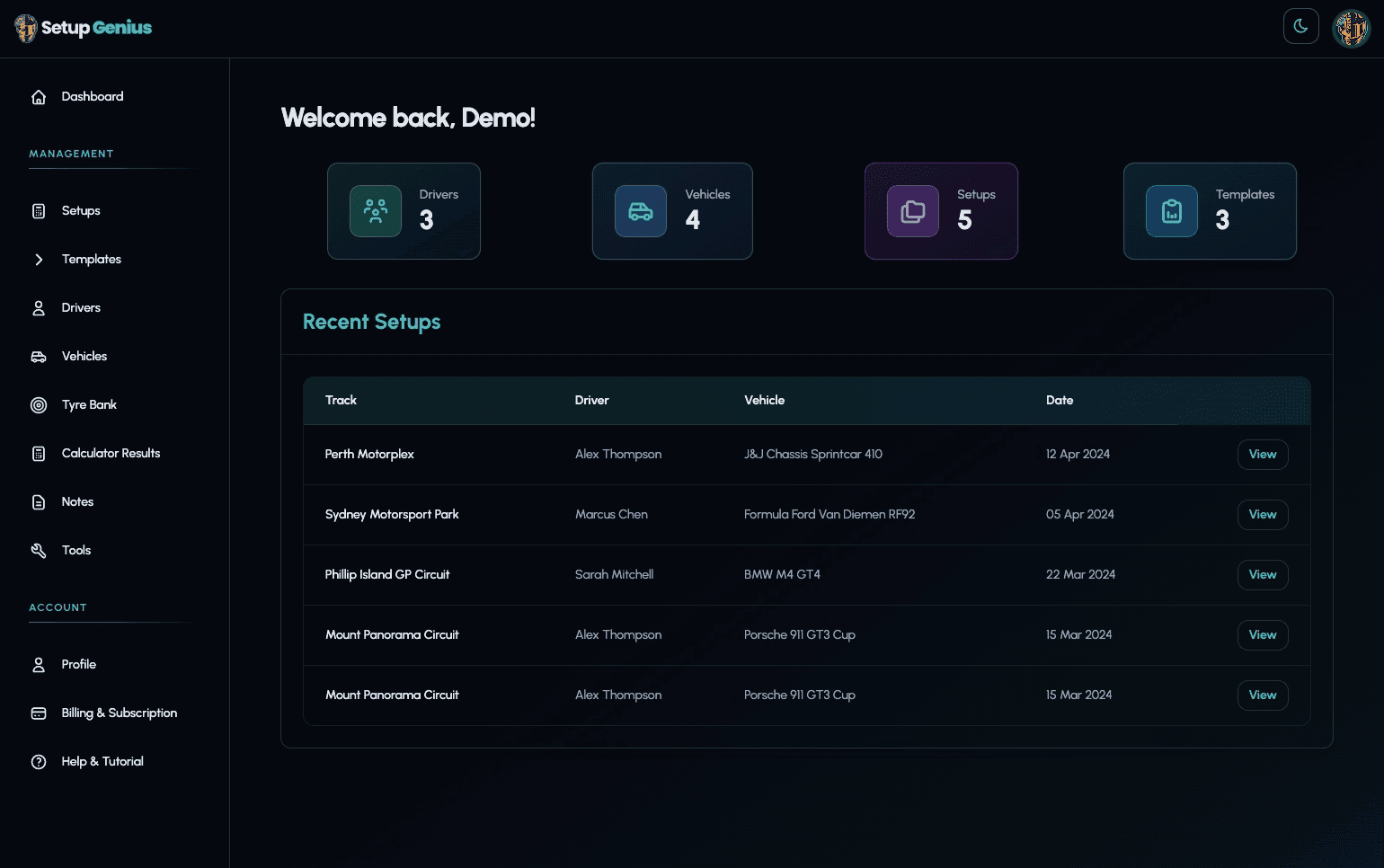Image resolution: width=1384 pixels, height=868 pixels.
Task: Expand the Templates chevron in sidebar
Action: tap(39, 260)
